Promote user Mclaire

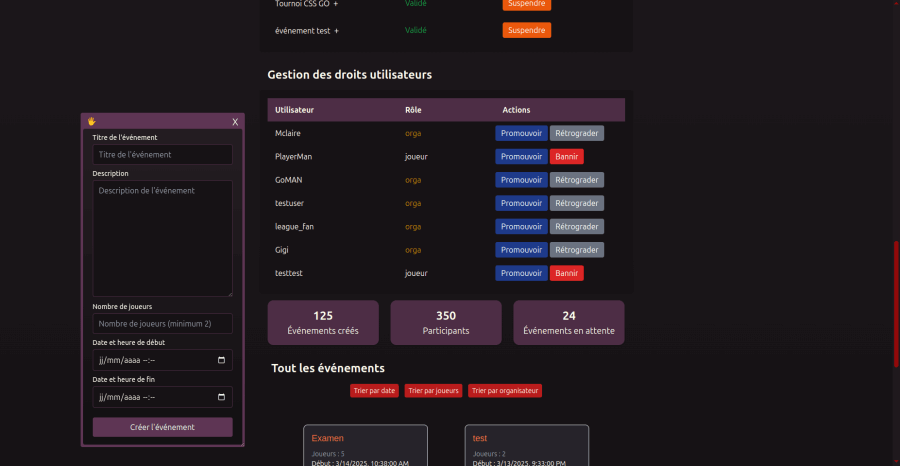click(521, 133)
